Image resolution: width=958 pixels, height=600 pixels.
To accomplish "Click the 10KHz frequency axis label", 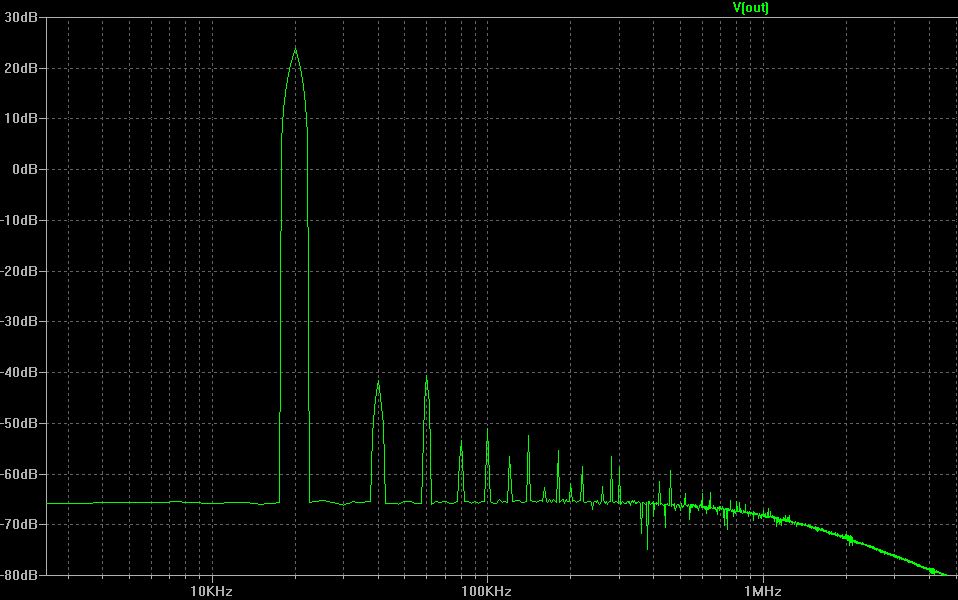I will tap(211, 591).
